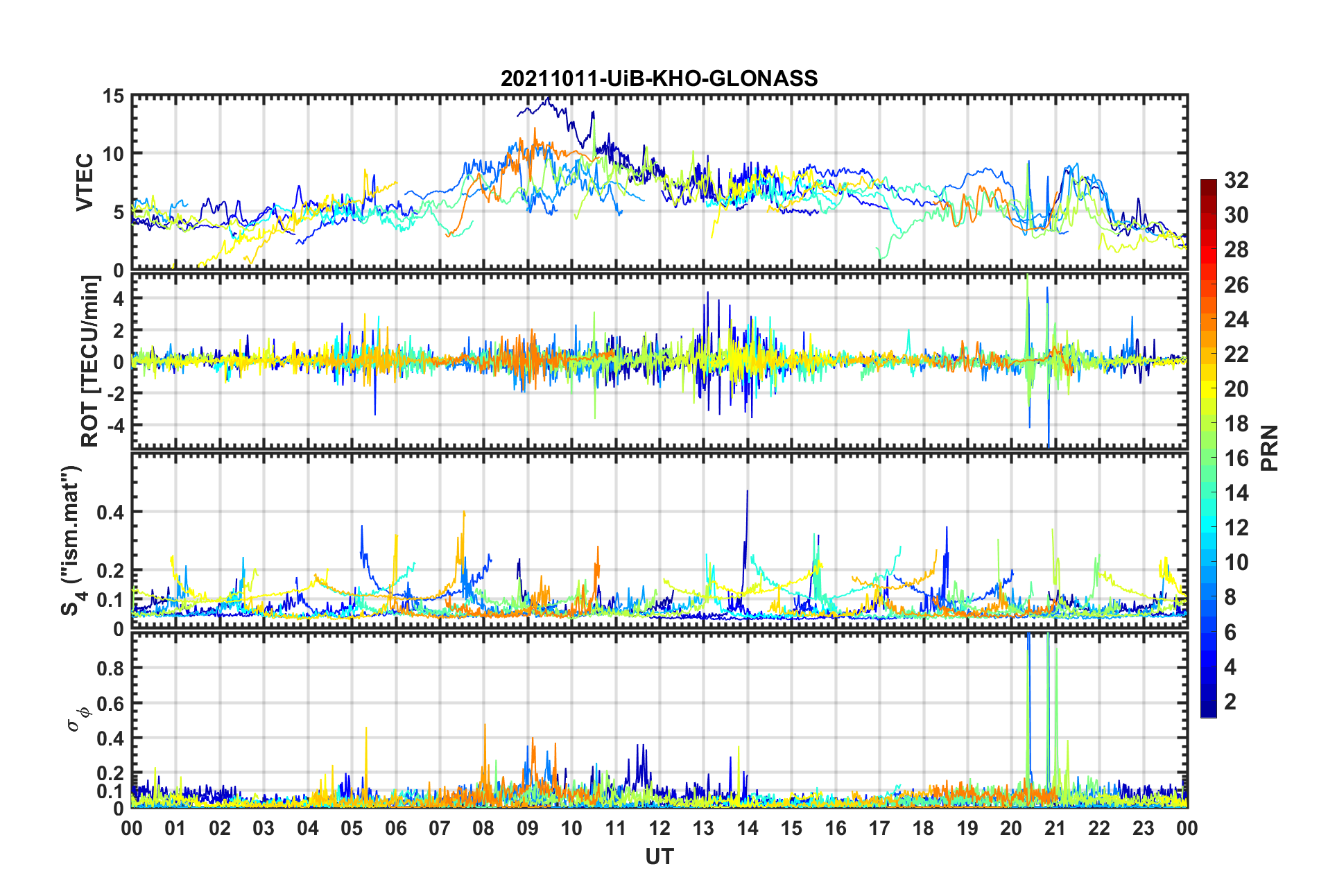Click PRN colorbar tick label 32
Screen dimensions: 1319x896
1236,180
